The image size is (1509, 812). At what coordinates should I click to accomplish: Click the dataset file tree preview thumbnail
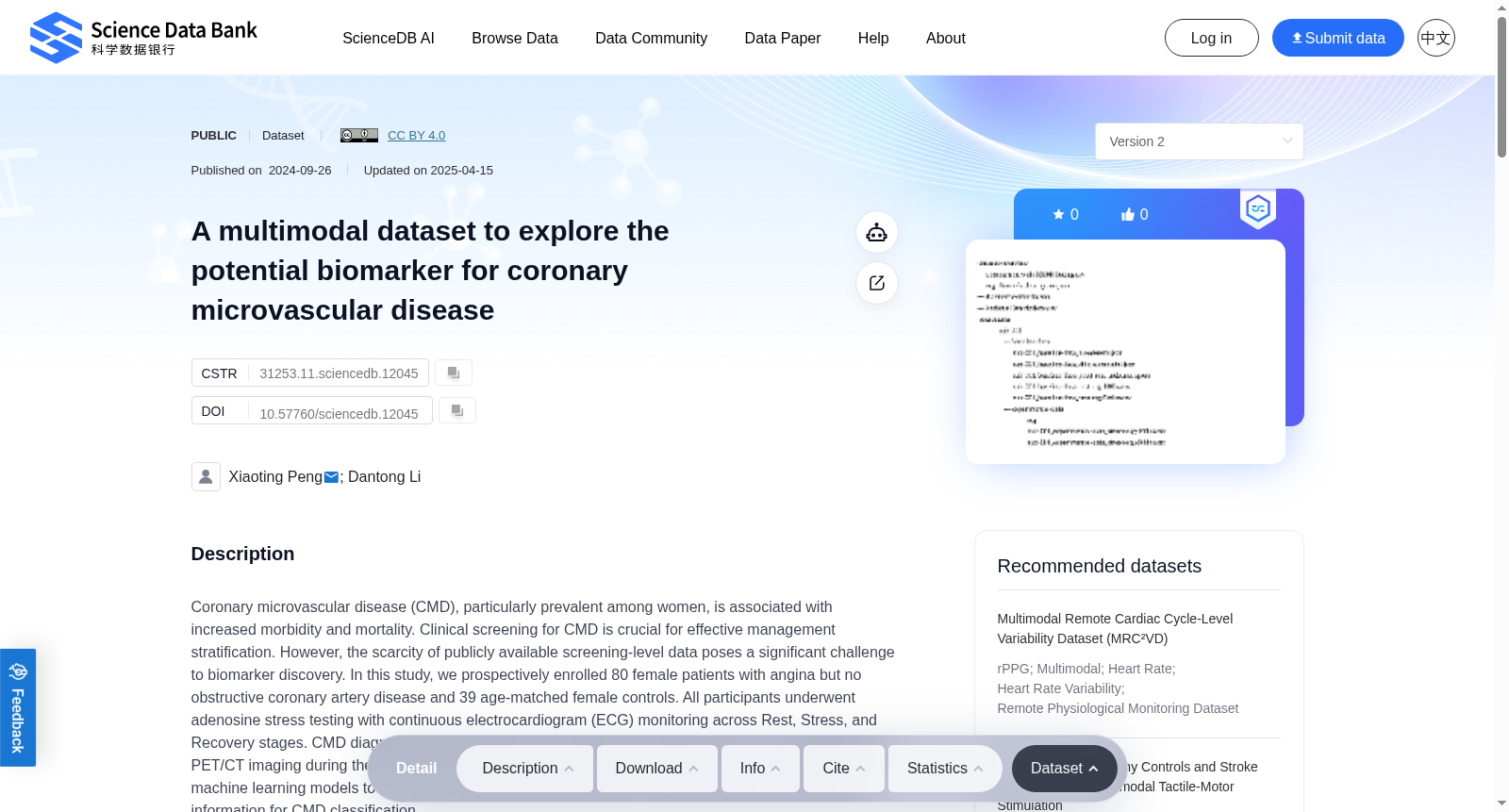point(1125,352)
